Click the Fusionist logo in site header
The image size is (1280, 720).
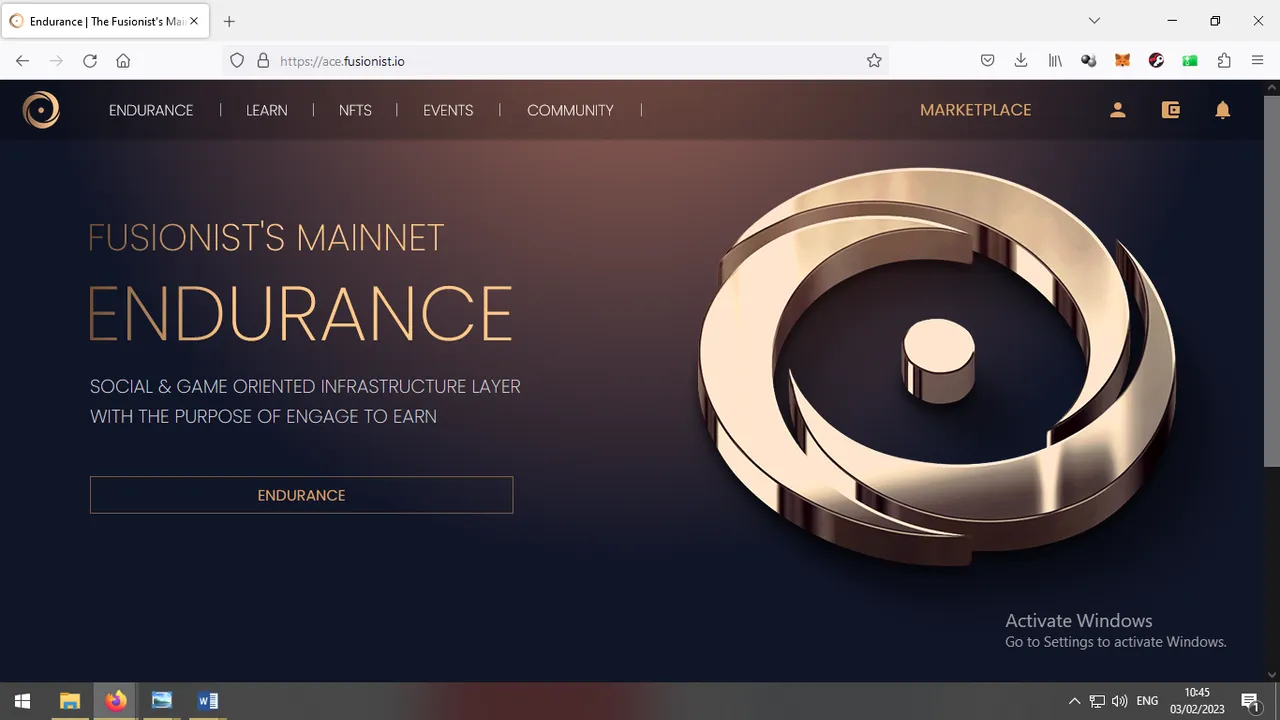click(x=41, y=110)
